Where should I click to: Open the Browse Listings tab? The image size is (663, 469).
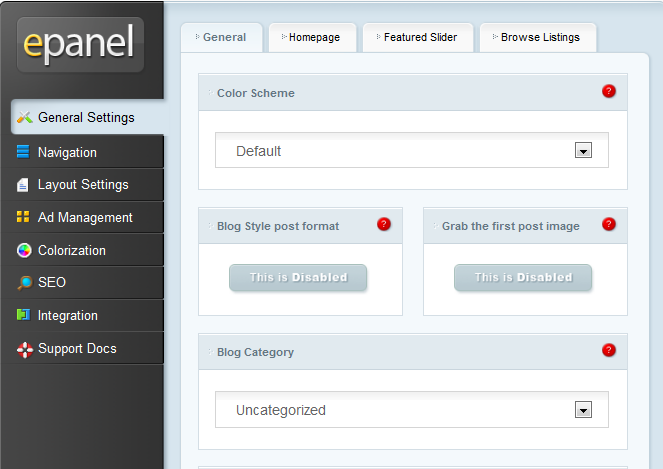point(538,38)
